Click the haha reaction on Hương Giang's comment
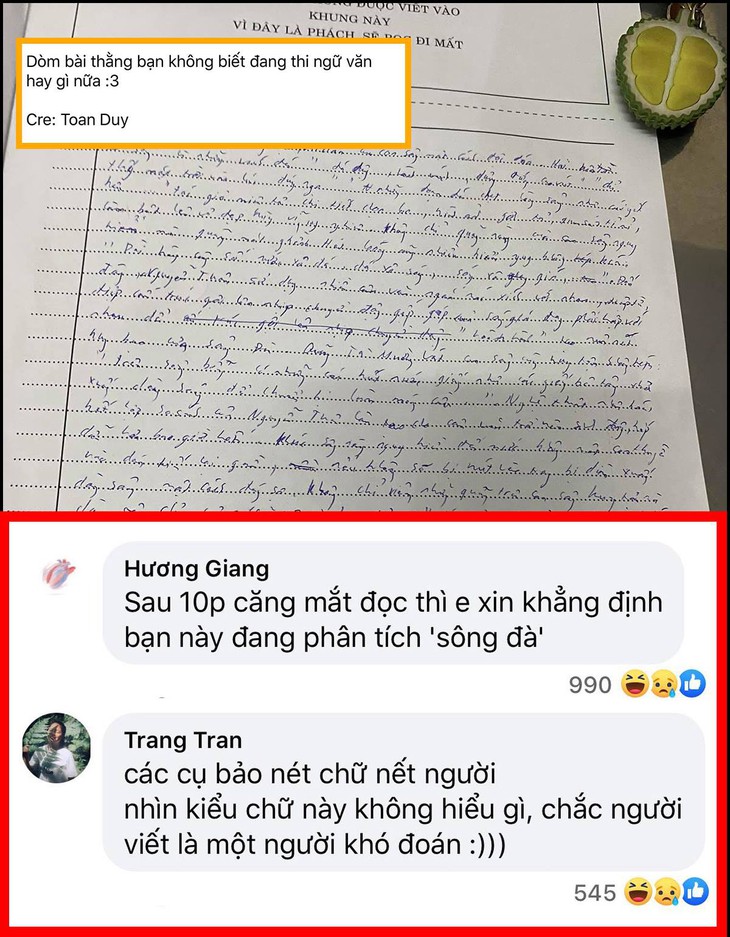The width and height of the screenshot is (730, 937). [635, 684]
